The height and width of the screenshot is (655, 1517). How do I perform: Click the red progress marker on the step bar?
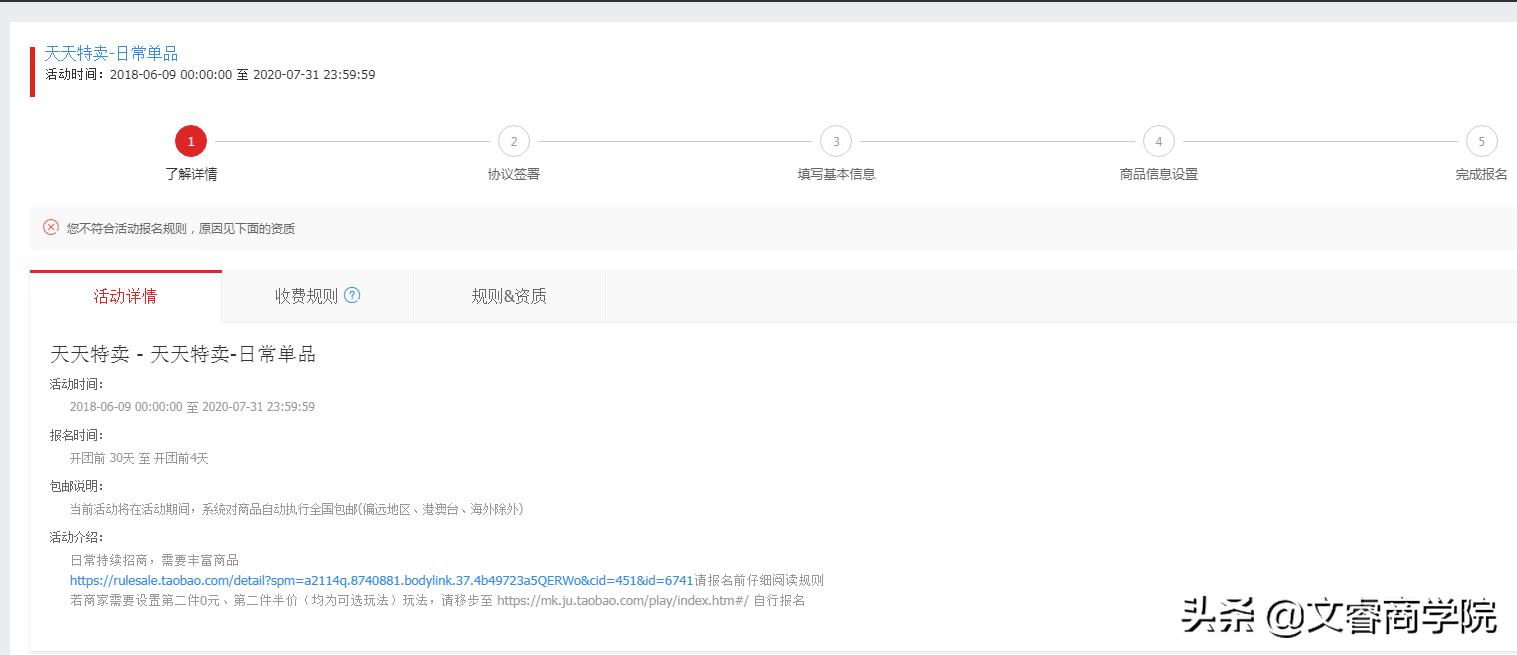tap(191, 141)
